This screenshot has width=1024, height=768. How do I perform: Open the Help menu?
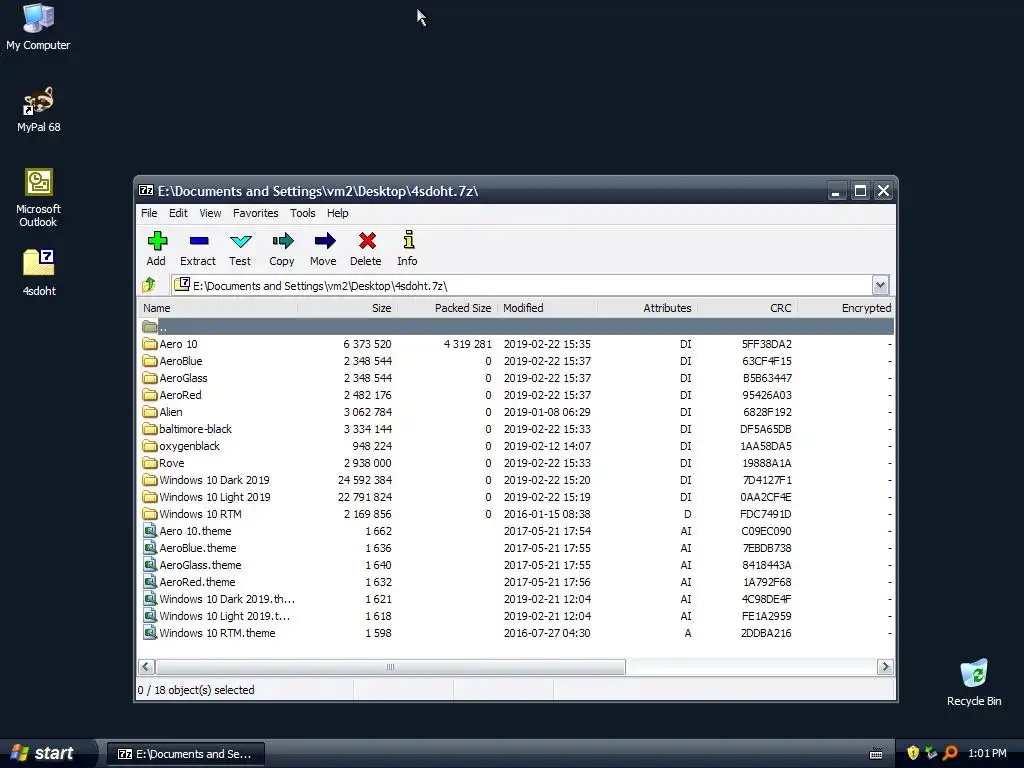coord(338,213)
